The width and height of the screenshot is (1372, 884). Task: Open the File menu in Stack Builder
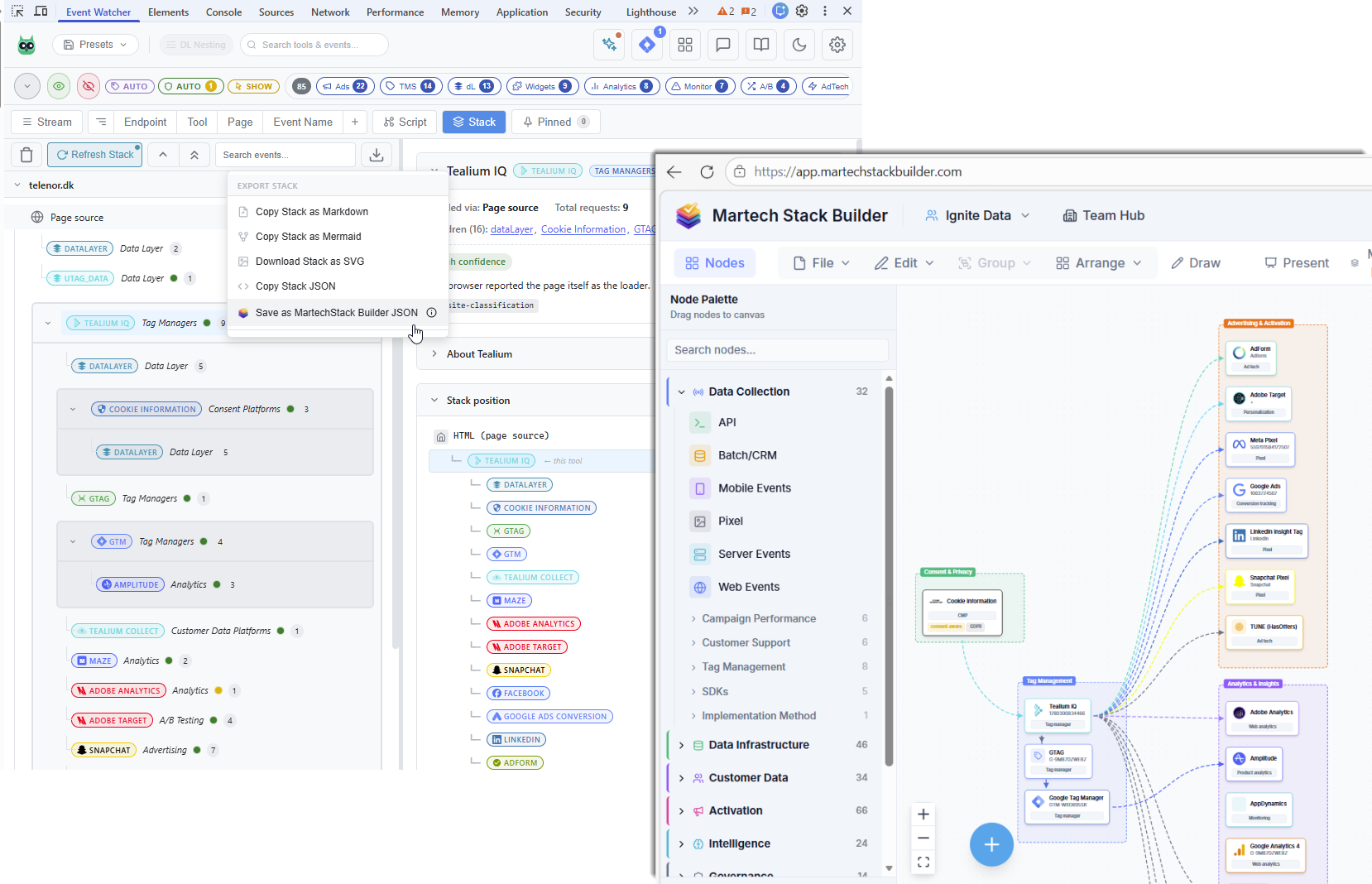(x=822, y=263)
